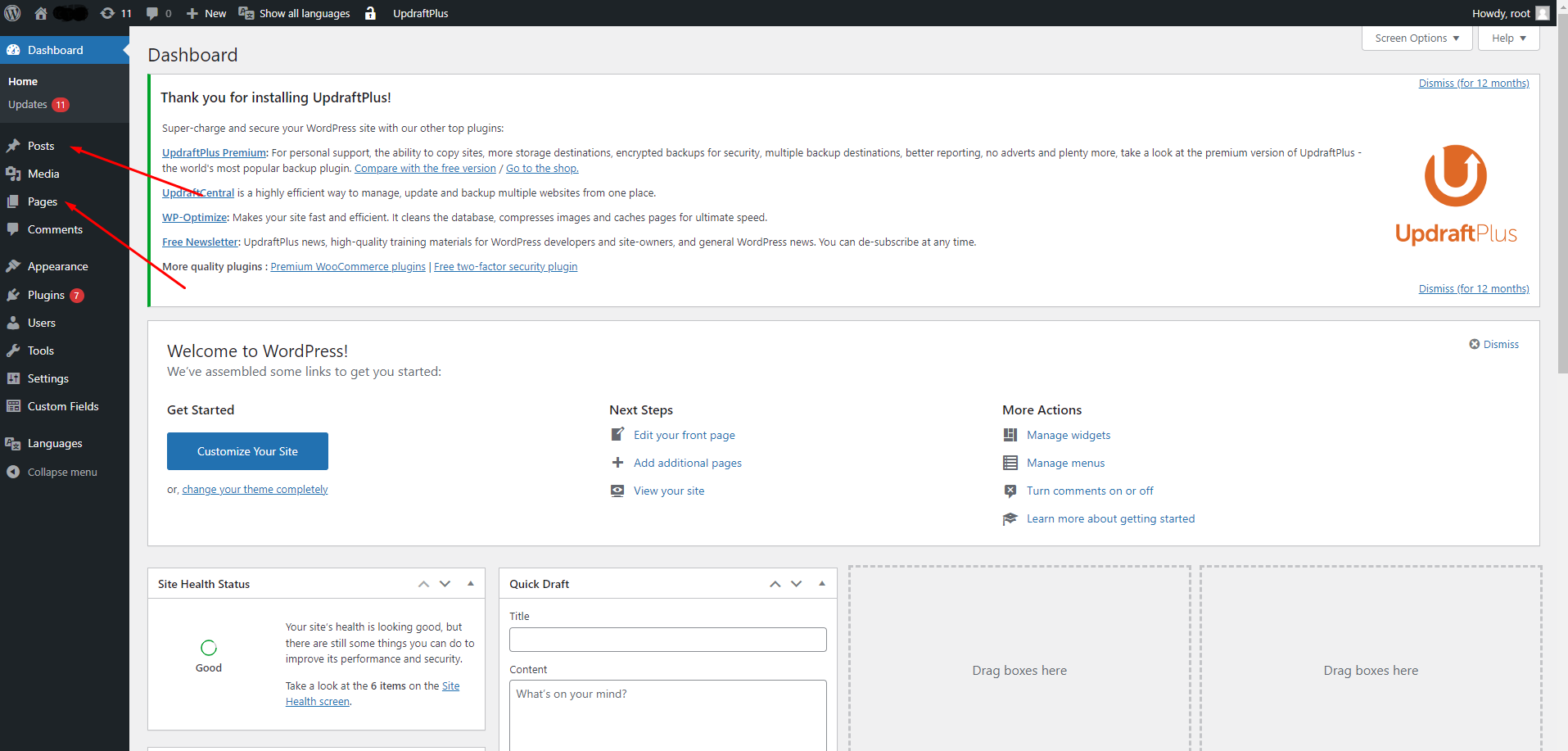Image resolution: width=1568 pixels, height=751 pixels.
Task: Click the Appearance paintbrush icon
Action: pyautogui.click(x=13, y=266)
